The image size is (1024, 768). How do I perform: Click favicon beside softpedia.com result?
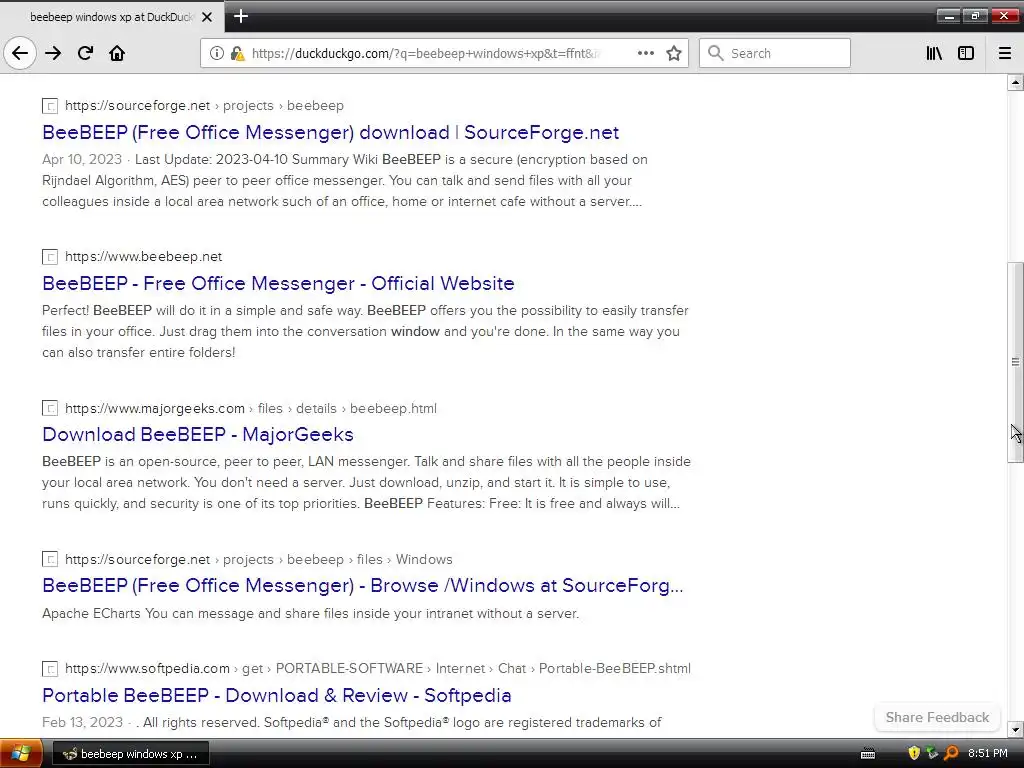[50, 669]
